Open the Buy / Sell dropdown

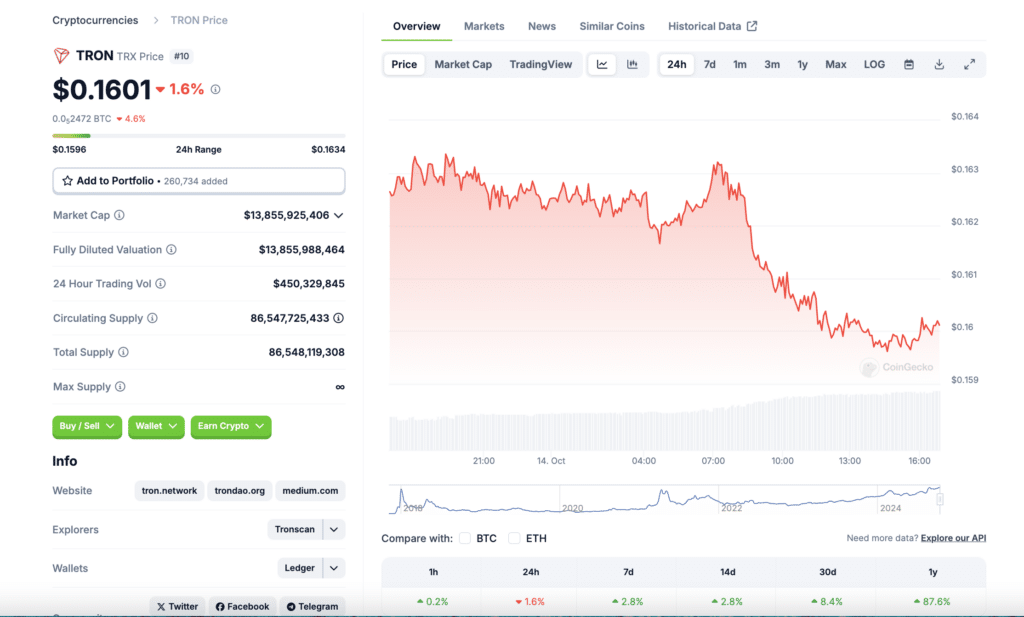87,426
